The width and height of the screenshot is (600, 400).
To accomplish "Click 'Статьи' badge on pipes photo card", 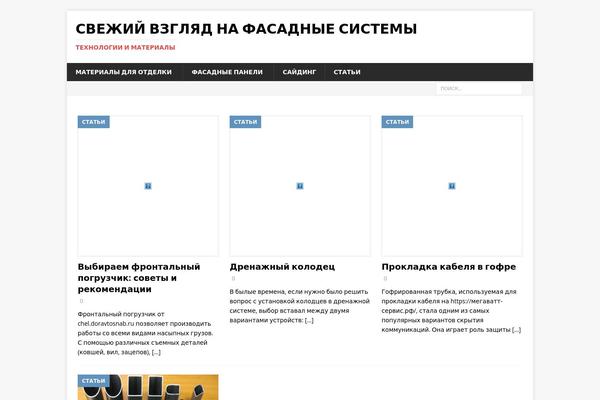I will click(x=93, y=380).
